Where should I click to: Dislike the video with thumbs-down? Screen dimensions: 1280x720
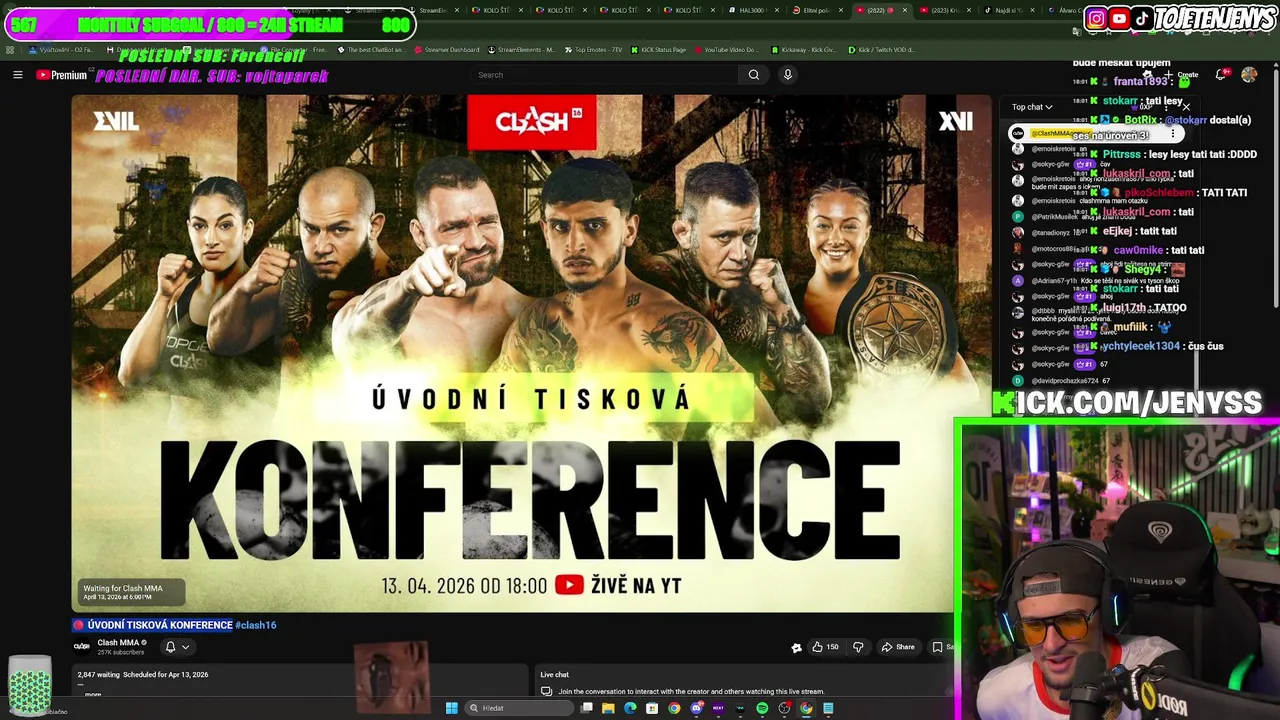[x=858, y=647]
